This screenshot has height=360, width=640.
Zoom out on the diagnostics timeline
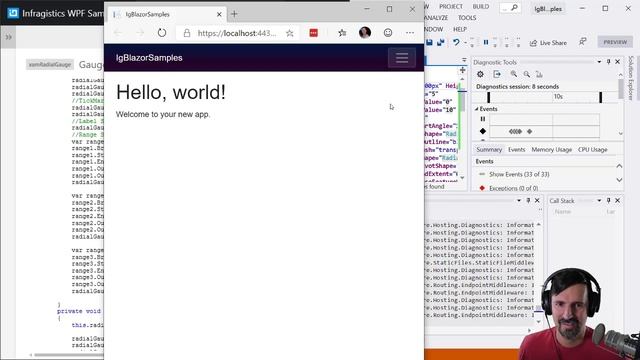(527, 74)
